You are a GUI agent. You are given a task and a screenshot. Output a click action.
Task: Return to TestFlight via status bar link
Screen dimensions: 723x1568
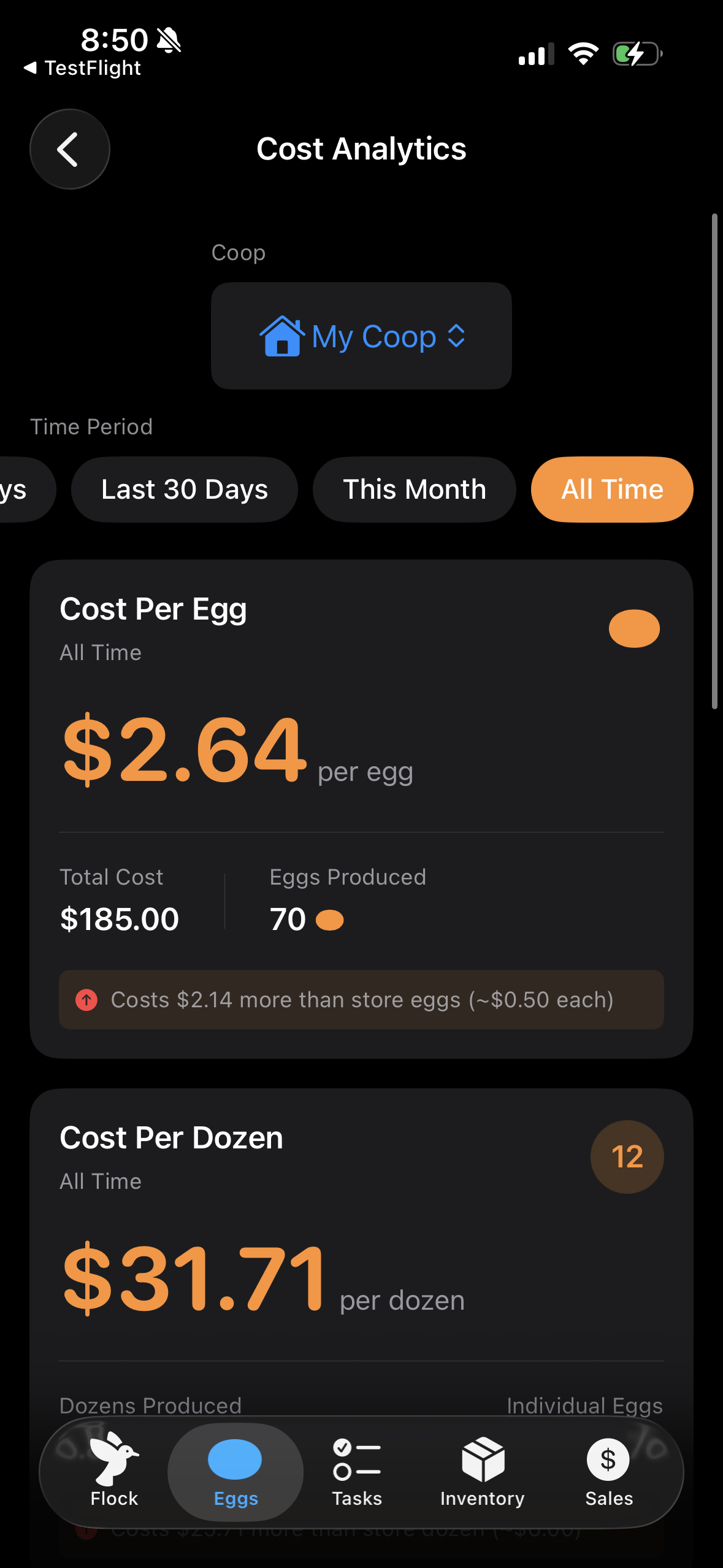pos(83,68)
